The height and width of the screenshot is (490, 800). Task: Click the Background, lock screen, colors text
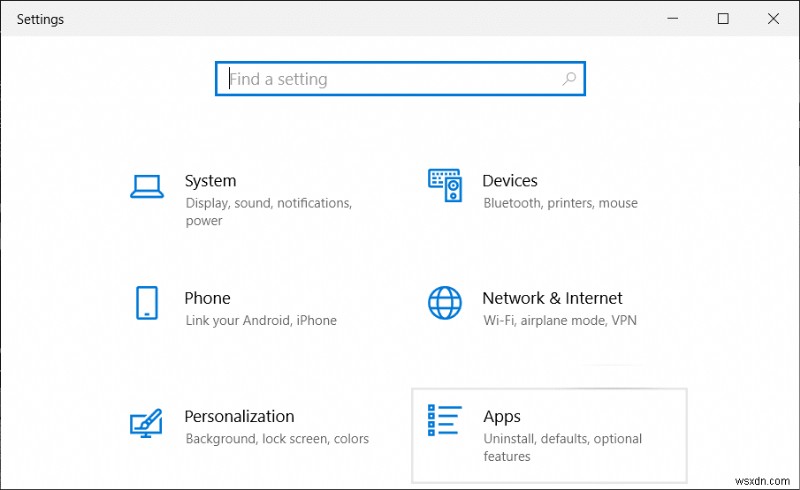(277, 439)
